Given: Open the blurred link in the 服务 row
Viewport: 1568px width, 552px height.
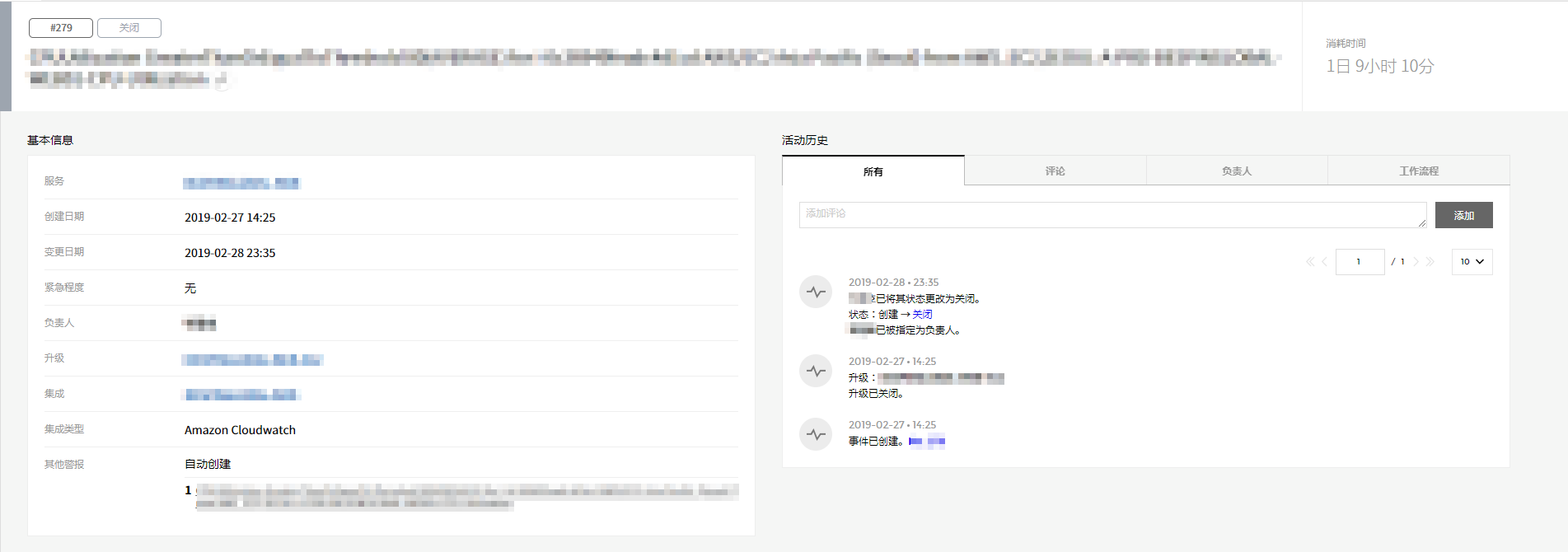Looking at the screenshot, I should point(241,183).
